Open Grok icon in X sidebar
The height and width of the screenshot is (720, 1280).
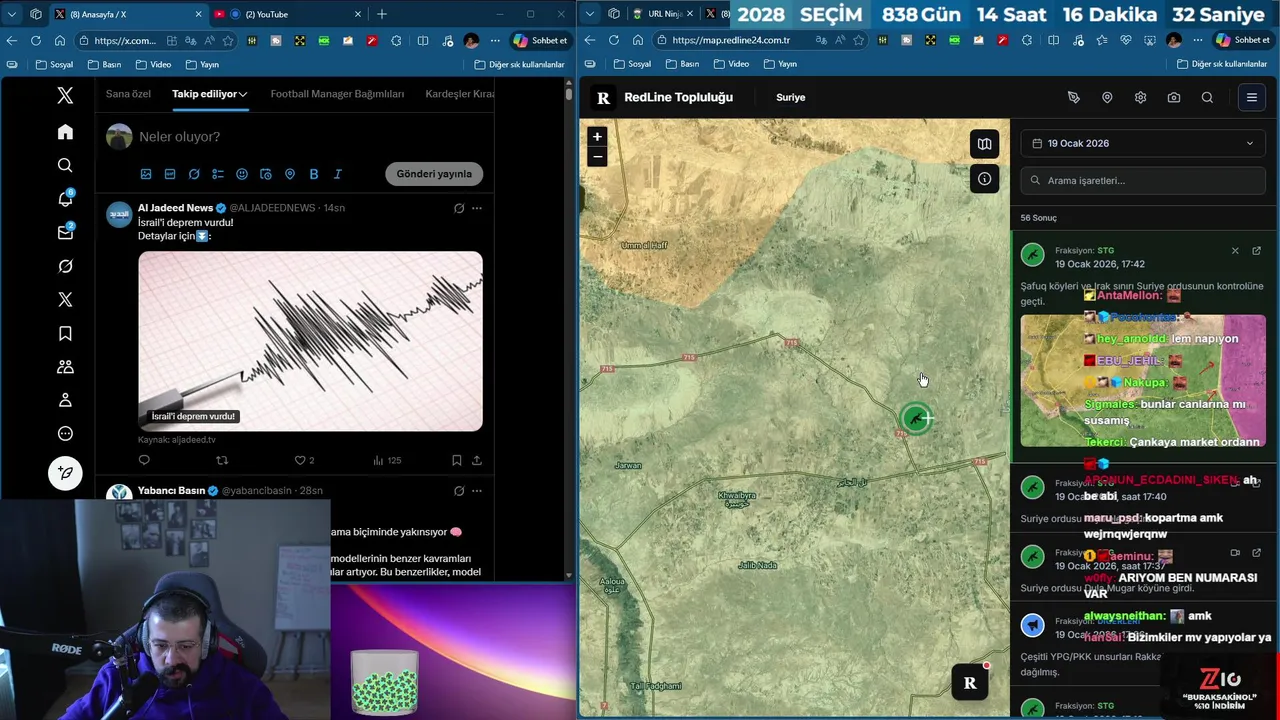pyautogui.click(x=65, y=266)
